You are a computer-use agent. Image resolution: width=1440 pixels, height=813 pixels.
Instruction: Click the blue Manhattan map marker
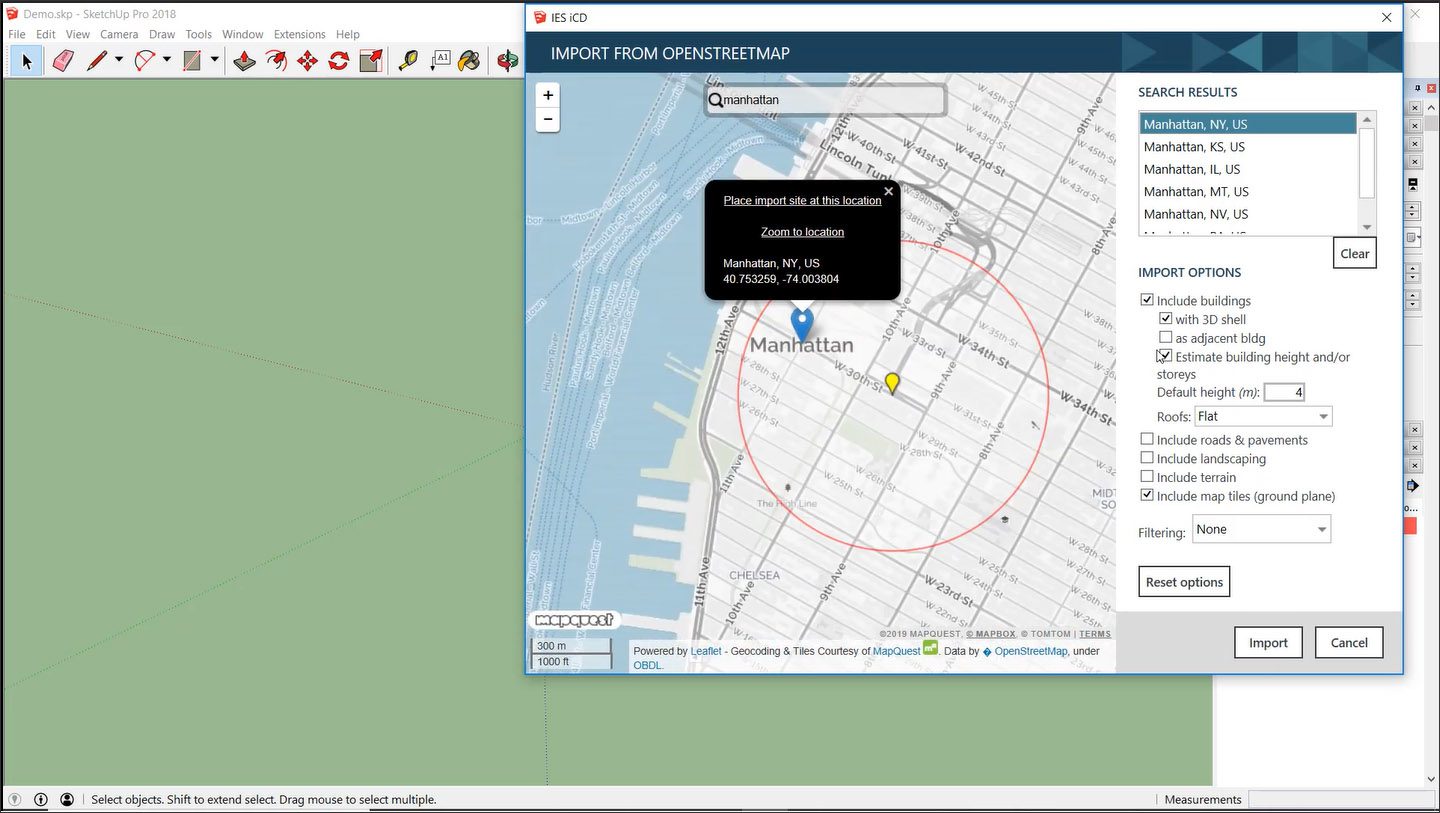[802, 324]
